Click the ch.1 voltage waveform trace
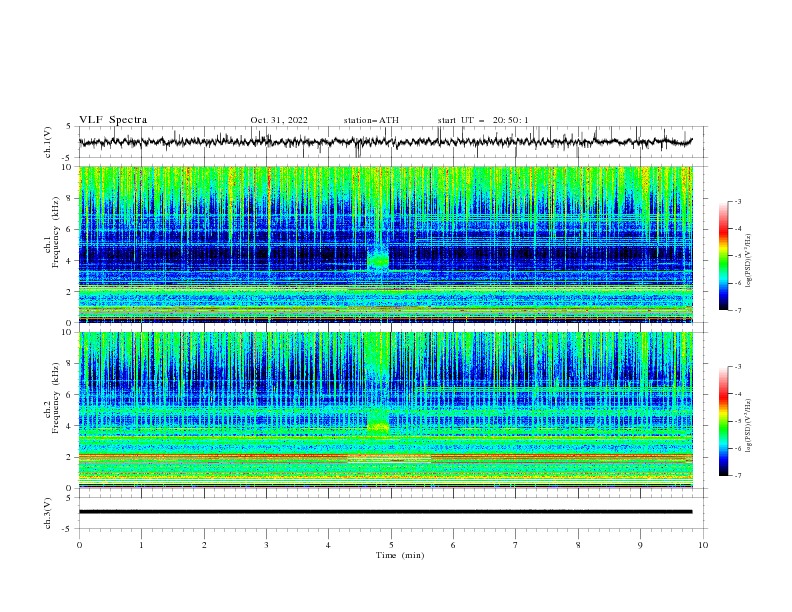The width and height of the screenshot is (792, 612). tap(385, 142)
